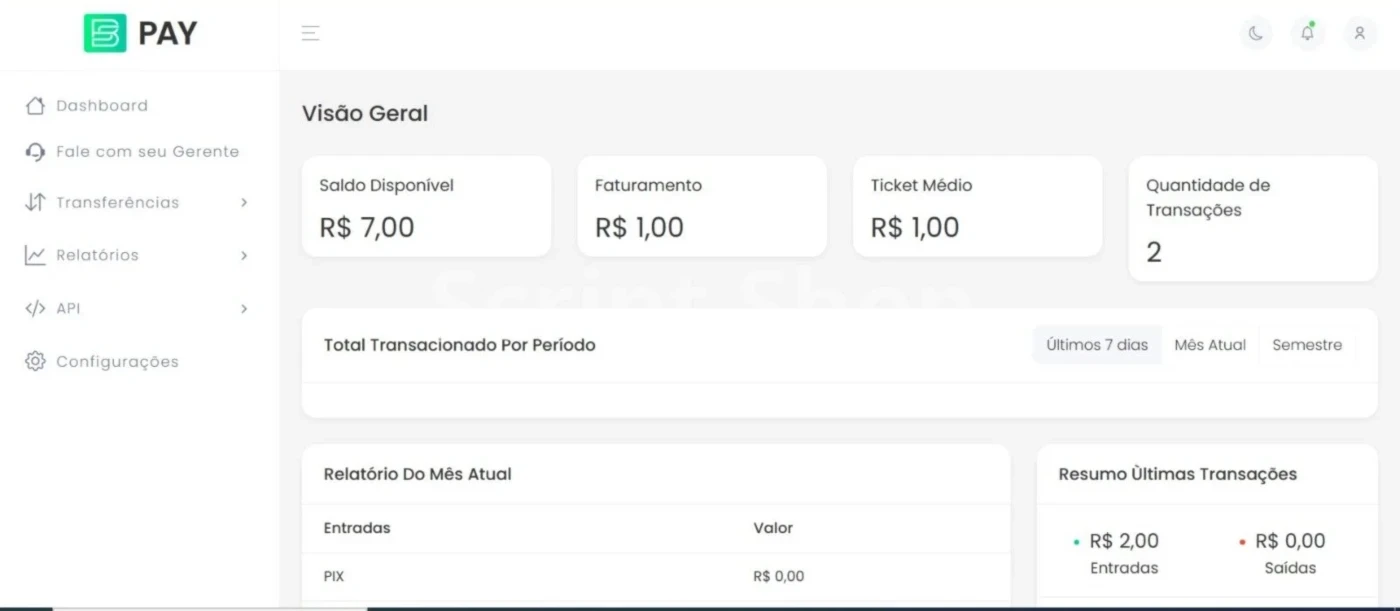Screen dimensions: 1400x611
Task: Expand the Transferências submenu chevron
Action: (244, 202)
